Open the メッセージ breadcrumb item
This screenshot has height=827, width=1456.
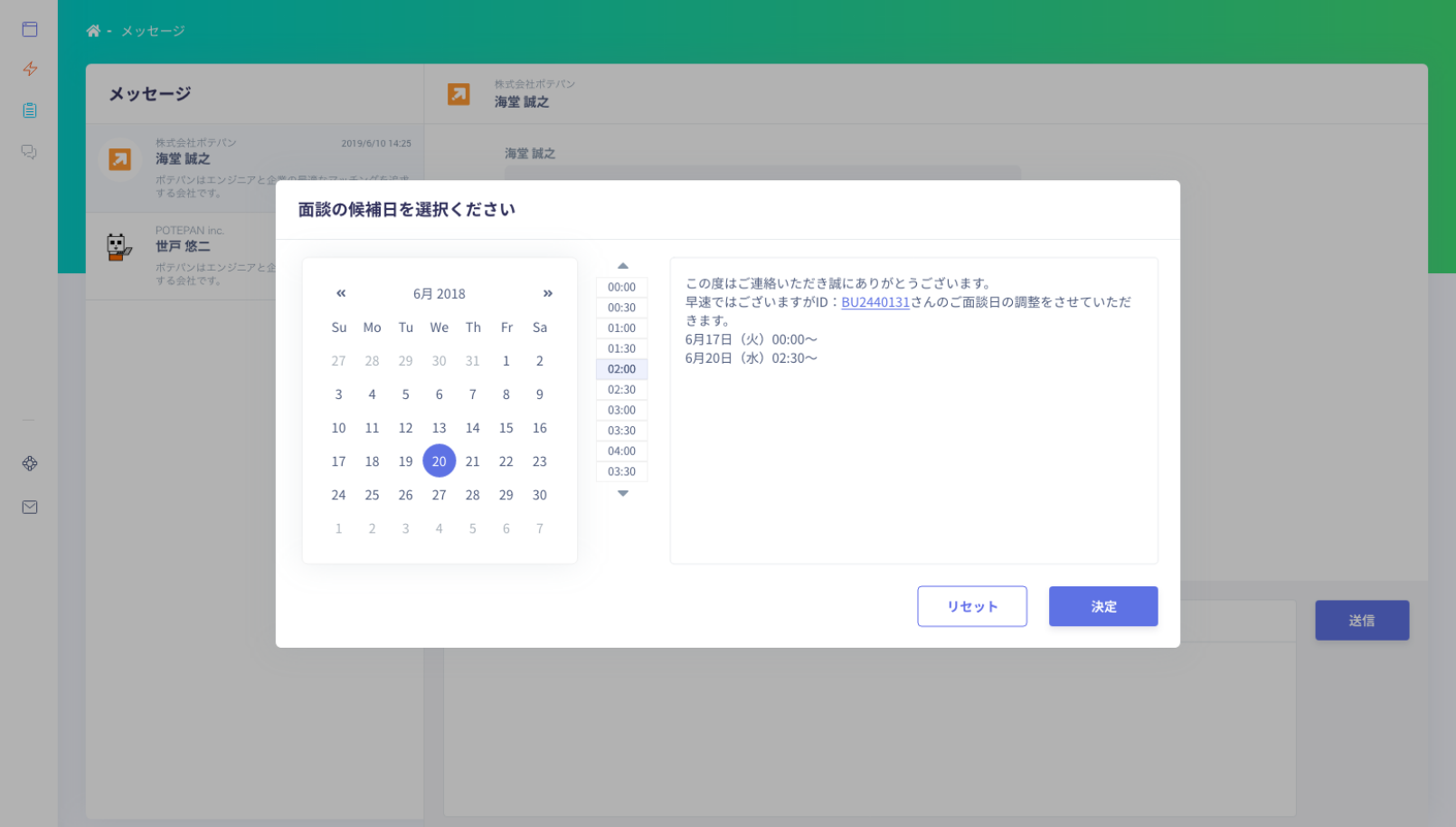(x=153, y=30)
